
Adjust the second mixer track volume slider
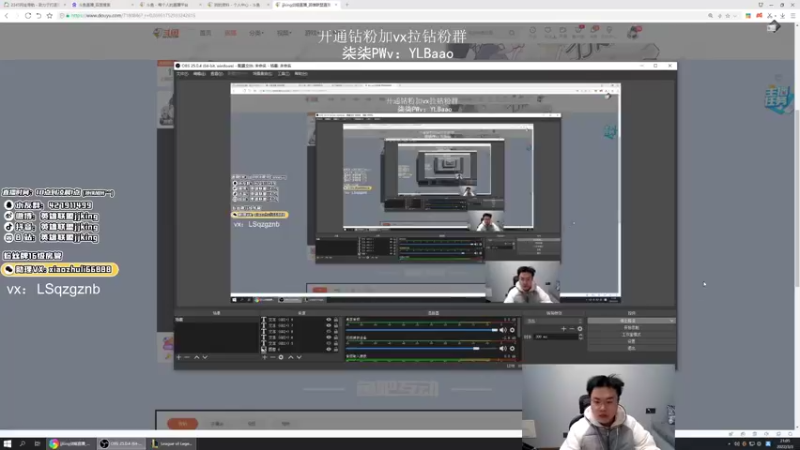(x=422, y=348)
